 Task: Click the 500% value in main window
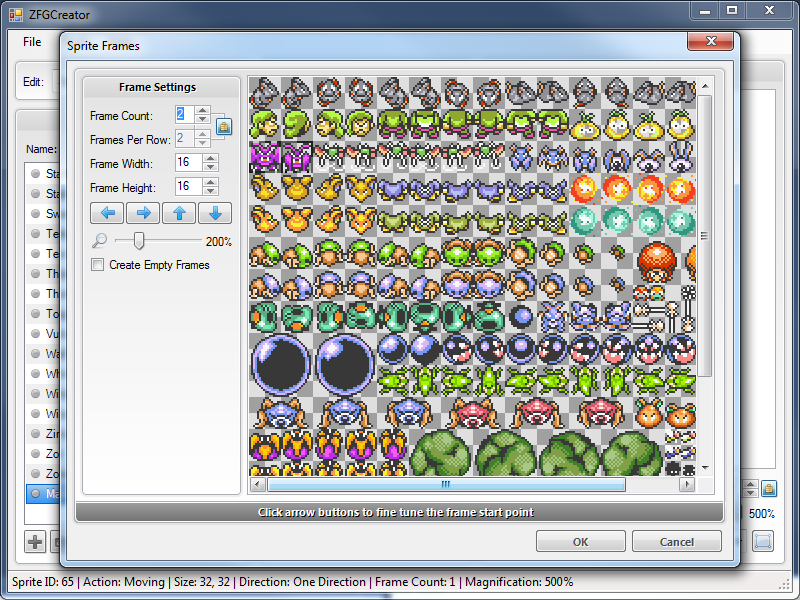point(761,514)
